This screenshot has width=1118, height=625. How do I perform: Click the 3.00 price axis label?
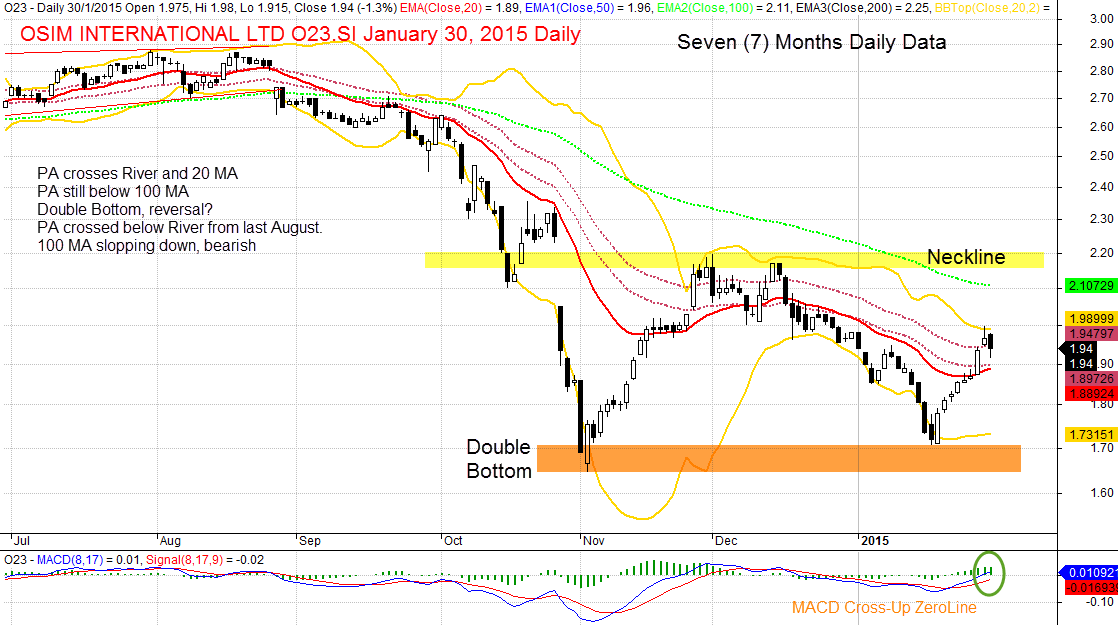click(1102, 19)
